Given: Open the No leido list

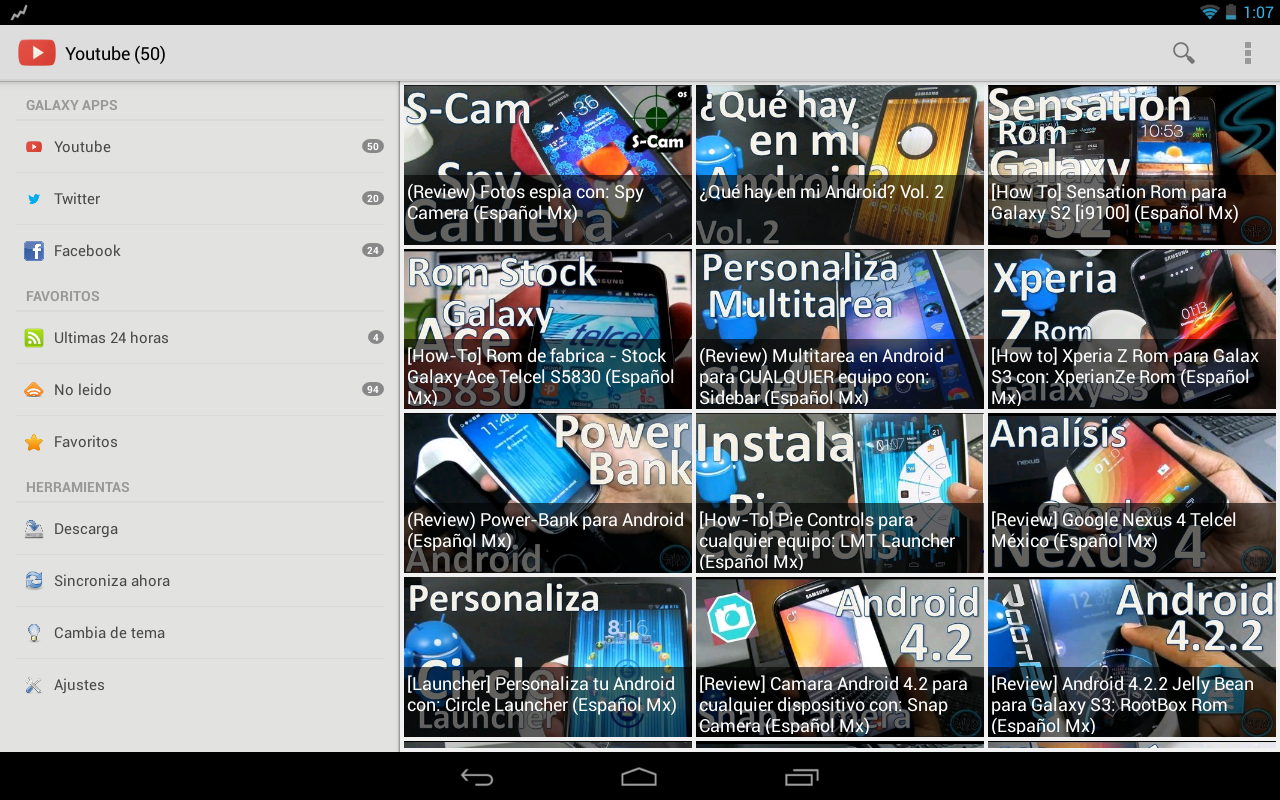Looking at the screenshot, I should (200, 390).
